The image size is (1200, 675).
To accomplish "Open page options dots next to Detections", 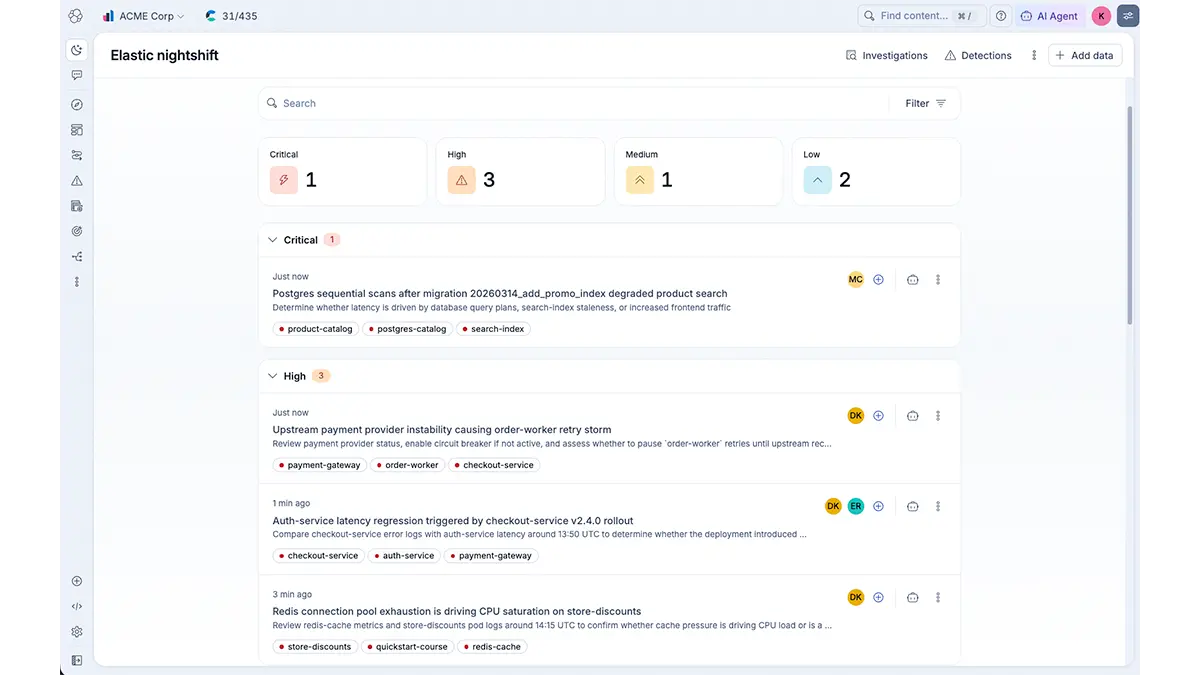I will [x=1034, y=56].
